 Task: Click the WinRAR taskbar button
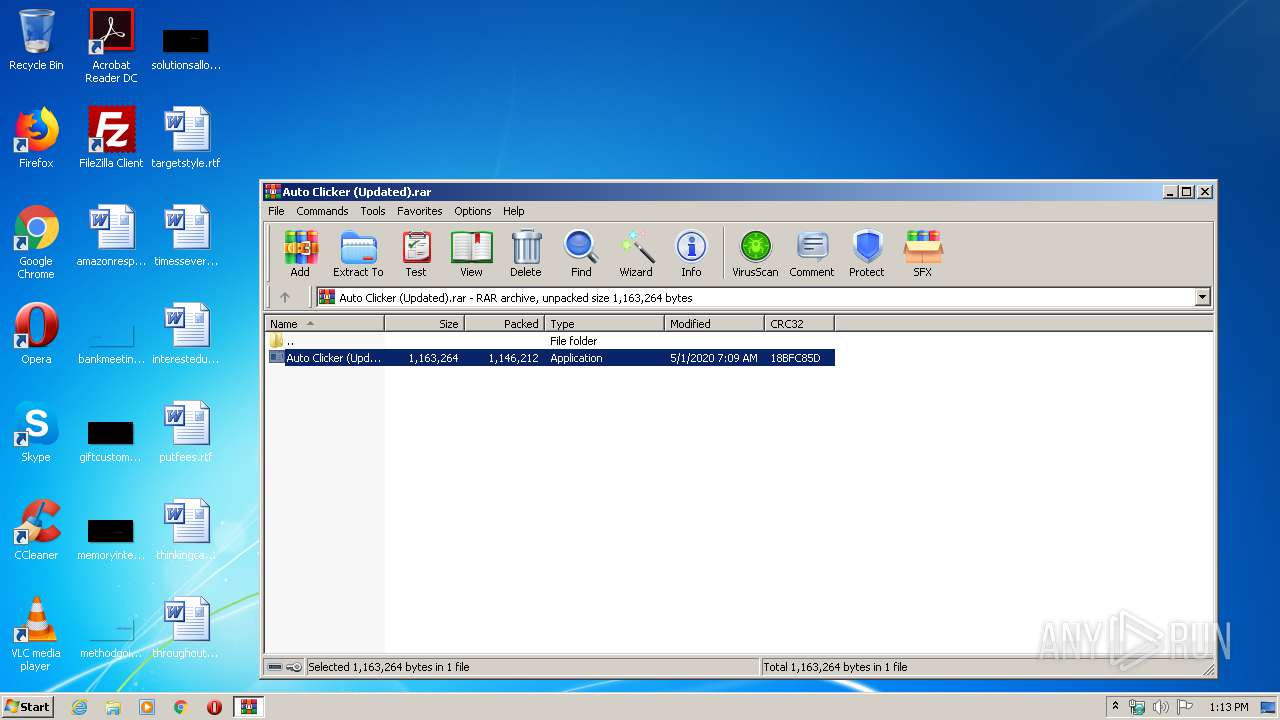point(248,707)
